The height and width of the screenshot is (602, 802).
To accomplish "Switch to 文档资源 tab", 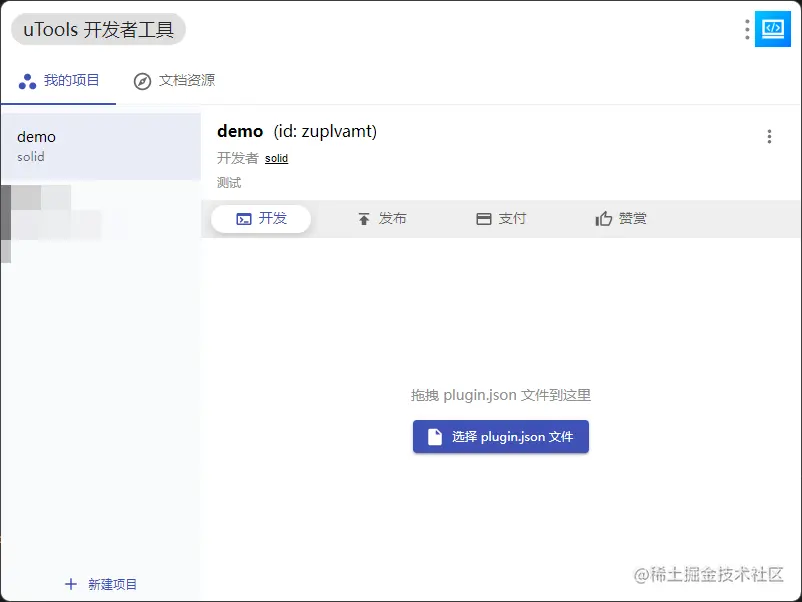I will coord(174,81).
